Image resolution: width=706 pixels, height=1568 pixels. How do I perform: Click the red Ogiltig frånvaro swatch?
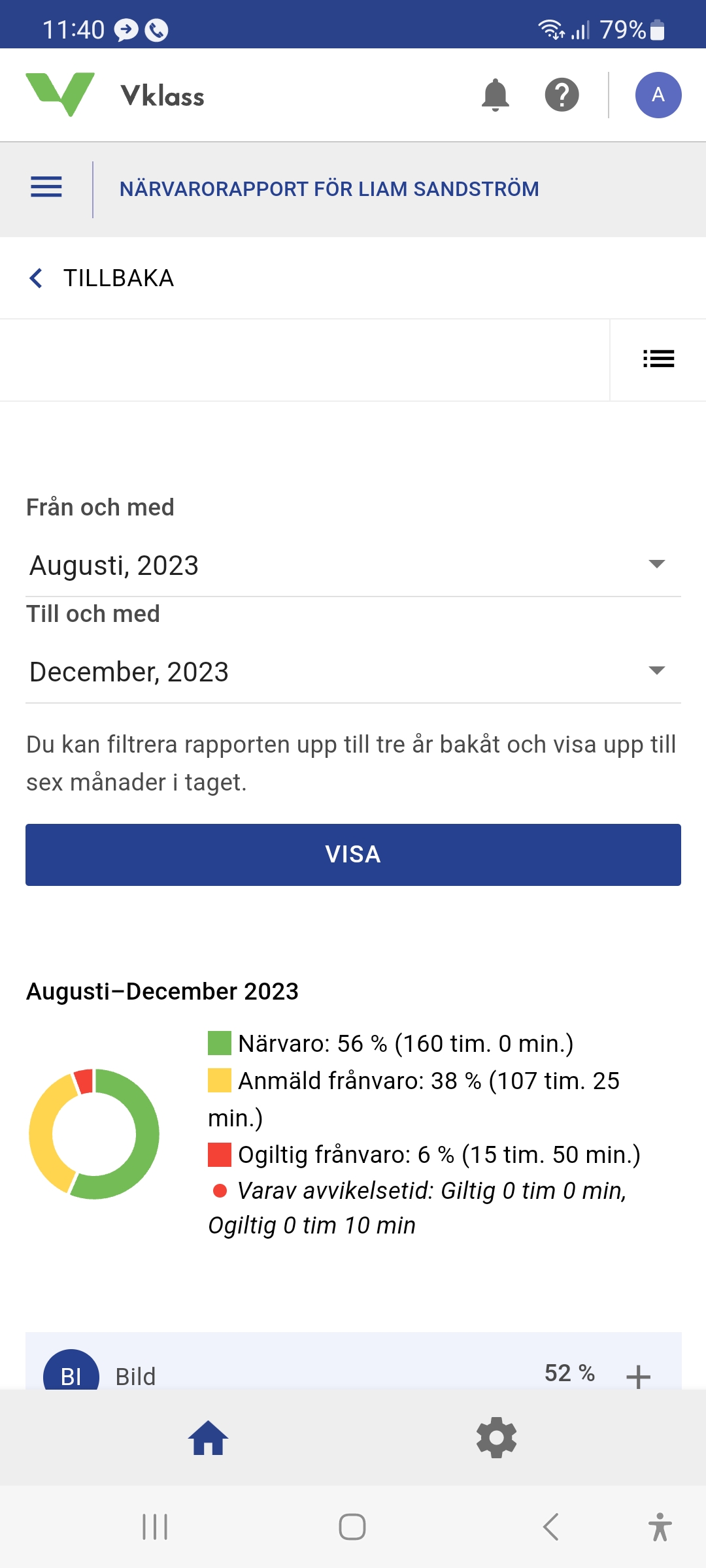[220, 1154]
